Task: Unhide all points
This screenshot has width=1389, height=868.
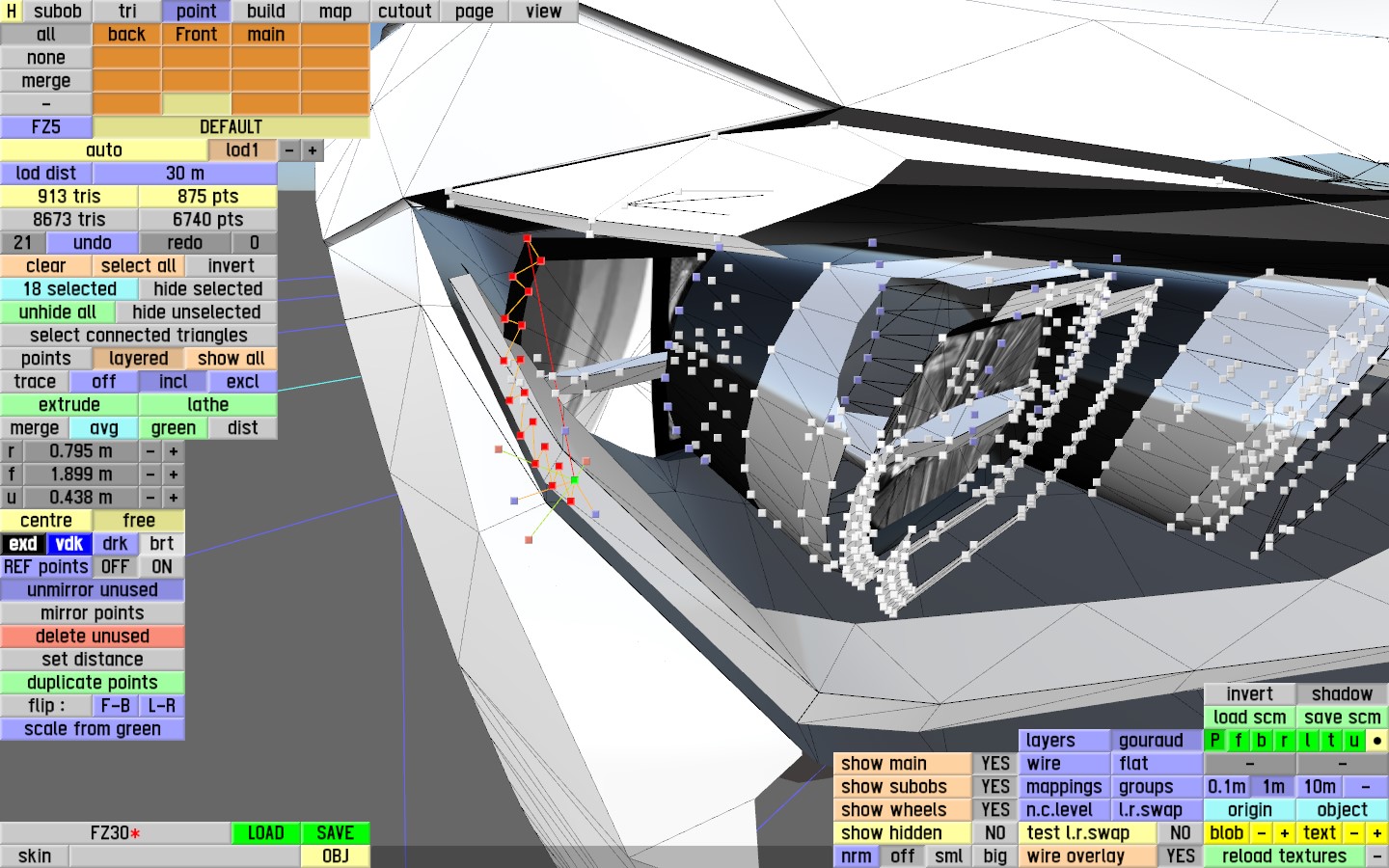Action: click(58, 312)
